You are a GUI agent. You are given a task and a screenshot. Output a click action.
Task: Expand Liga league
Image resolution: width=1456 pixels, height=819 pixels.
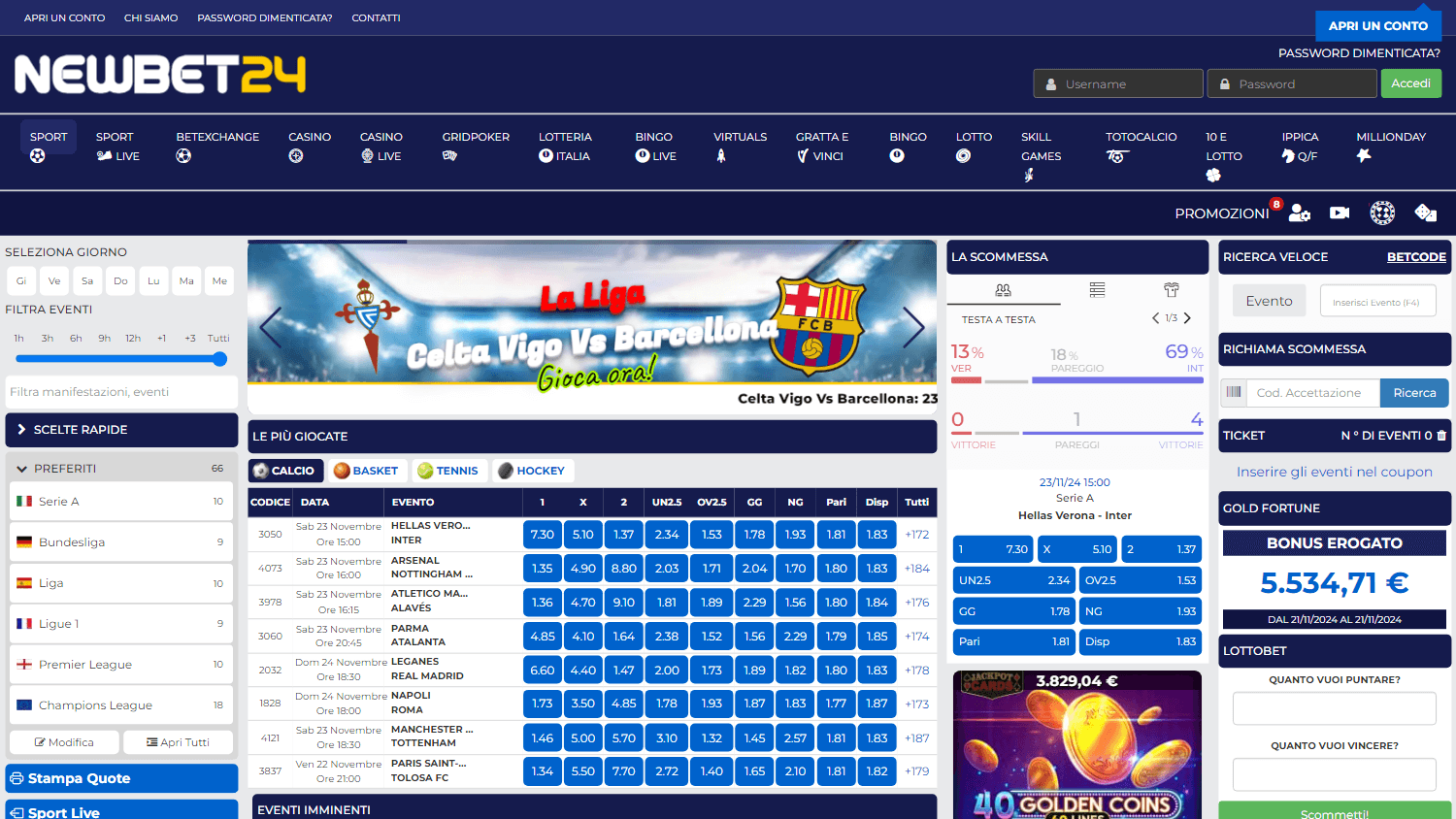(x=121, y=583)
